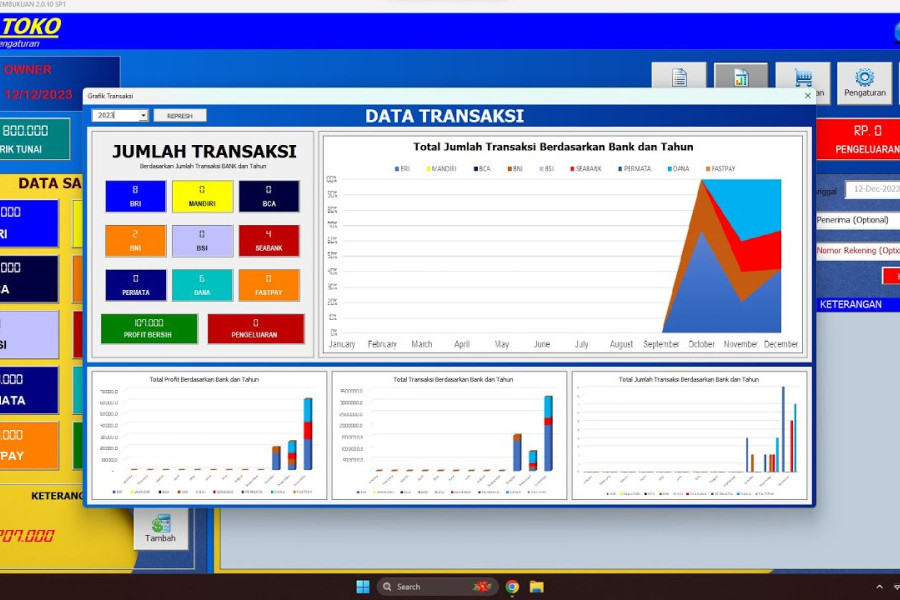
Task: Open the Windows Start menu
Action: coord(363,586)
